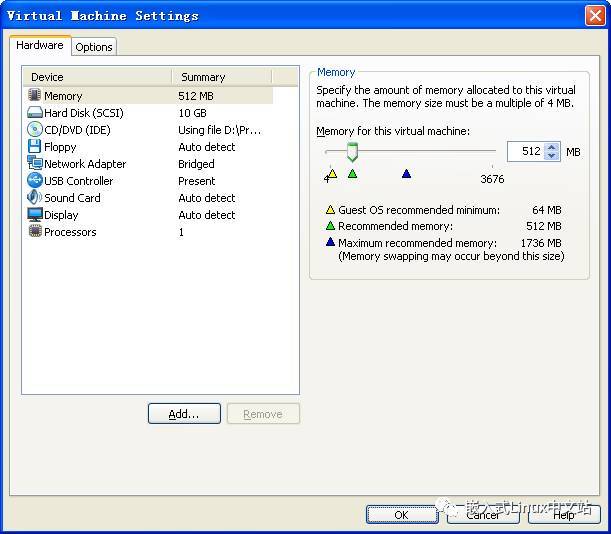Click green triangle in the Recommended memory legend
This screenshot has width=611, height=534.
tap(330, 226)
